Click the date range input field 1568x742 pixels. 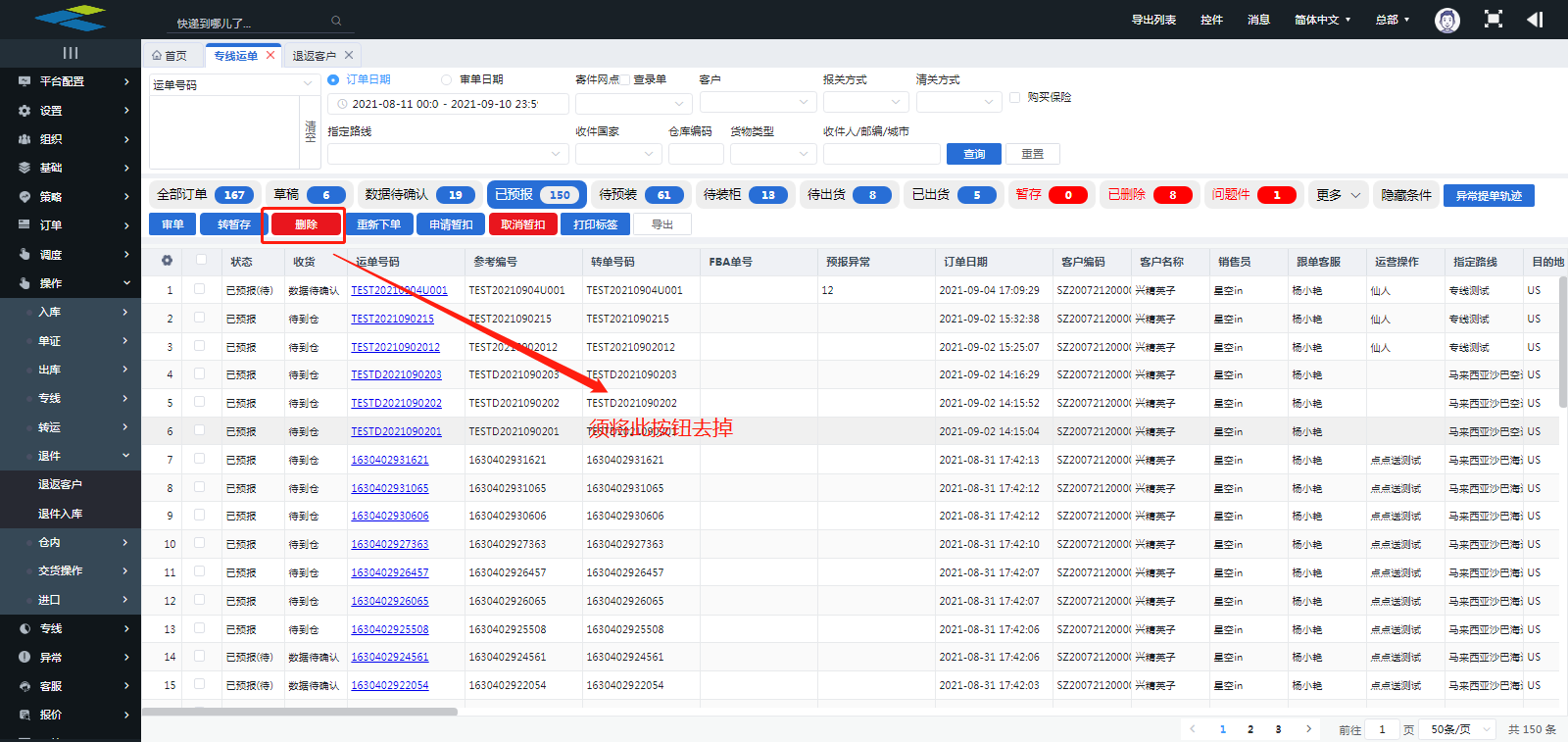(449, 103)
